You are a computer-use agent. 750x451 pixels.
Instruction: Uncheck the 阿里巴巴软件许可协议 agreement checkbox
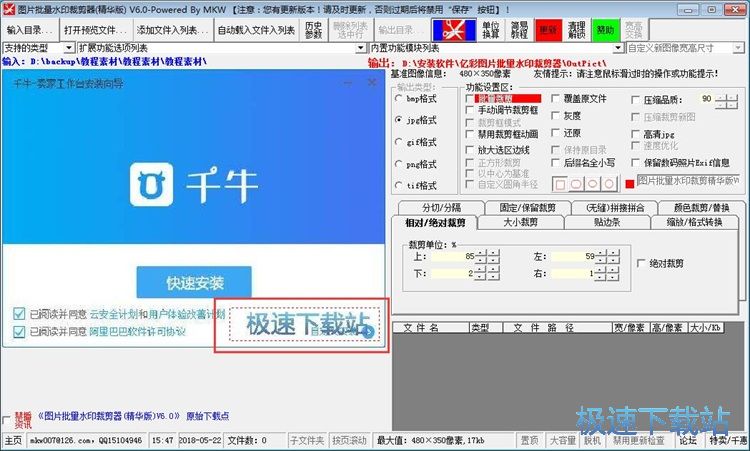point(19,331)
